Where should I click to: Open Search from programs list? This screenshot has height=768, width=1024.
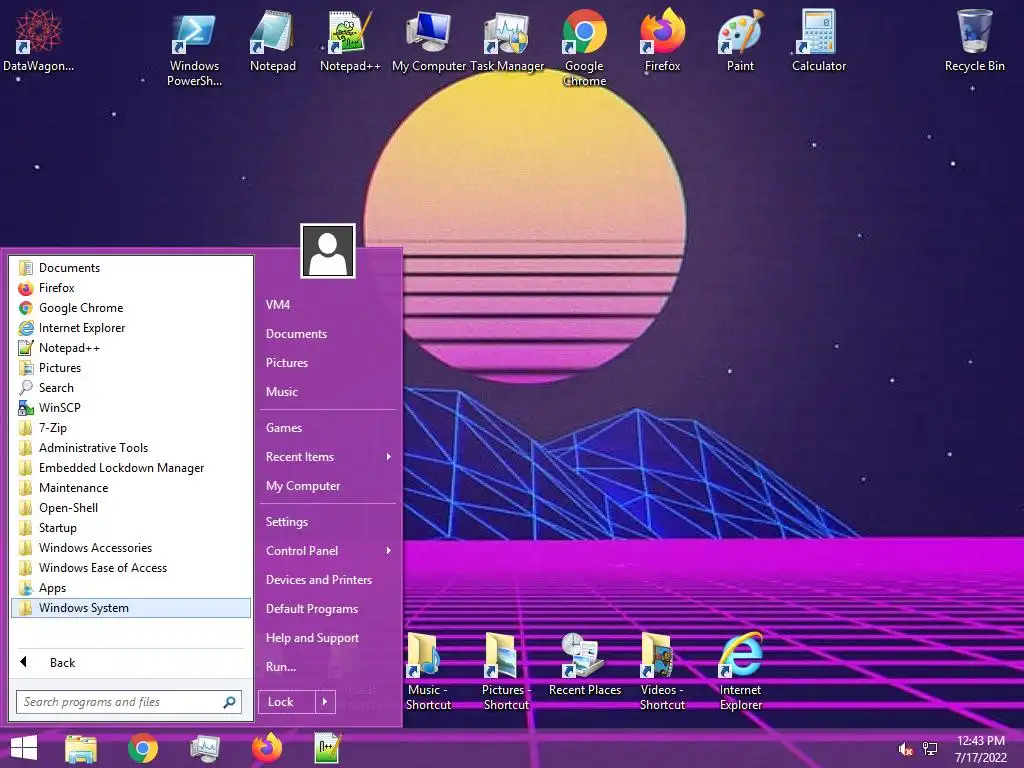(131, 388)
